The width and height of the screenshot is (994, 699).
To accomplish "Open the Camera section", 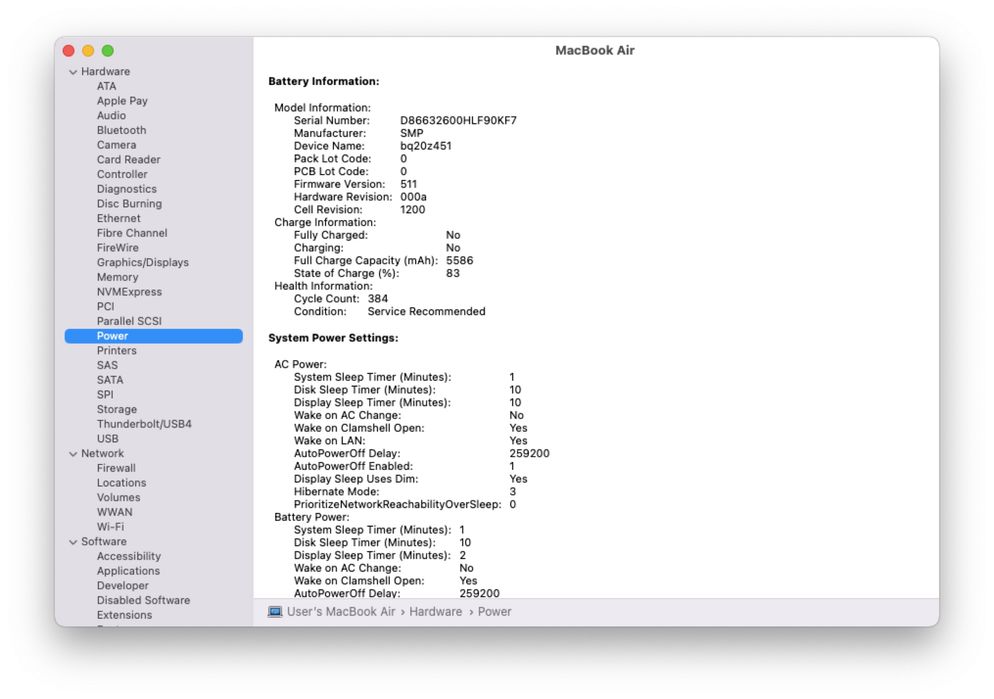I will pos(117,144).
